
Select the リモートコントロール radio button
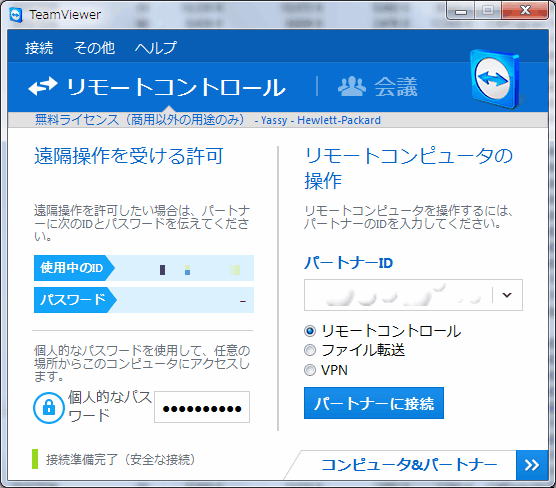(310, 331)
